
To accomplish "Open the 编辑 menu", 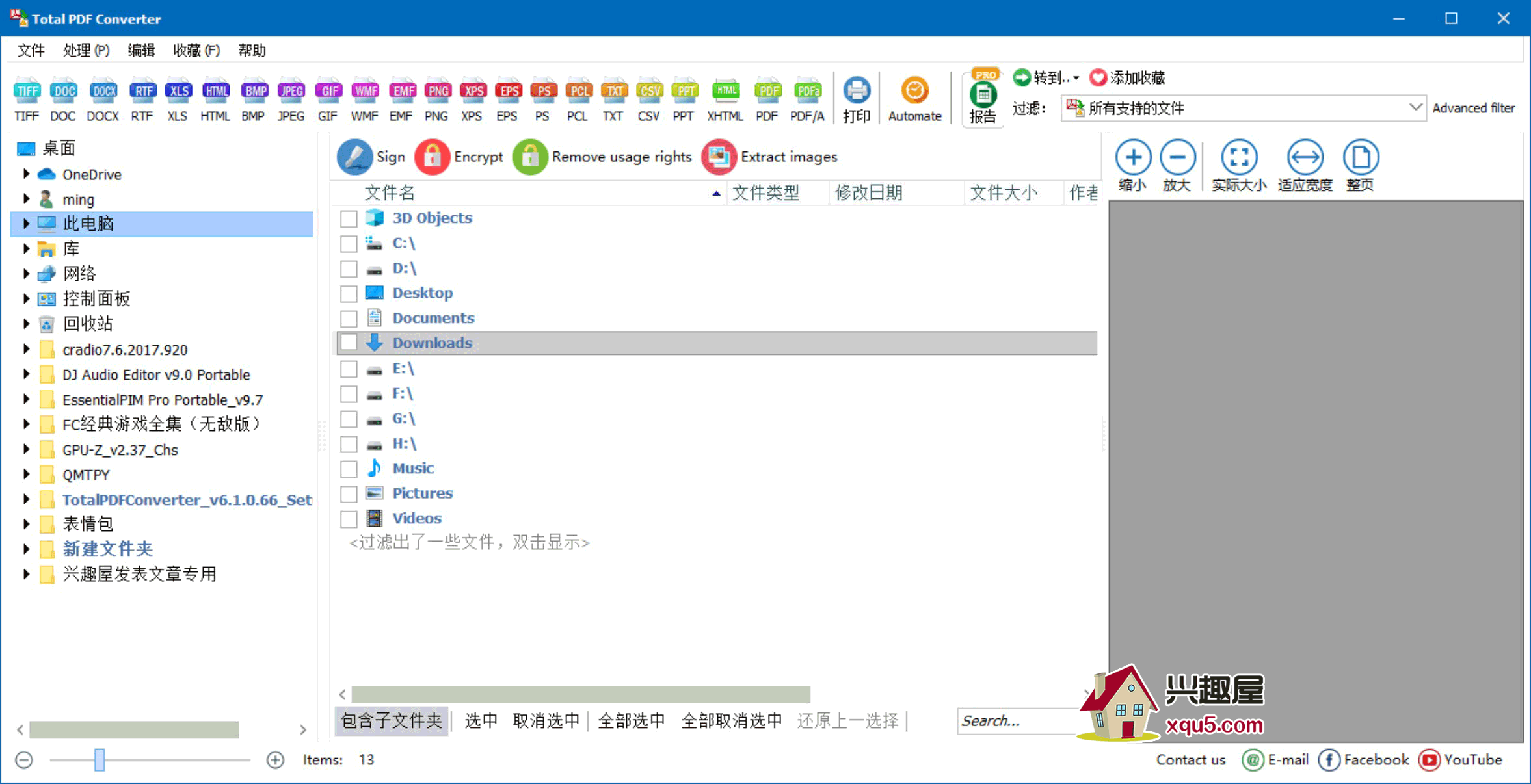I will click(141, 50).
